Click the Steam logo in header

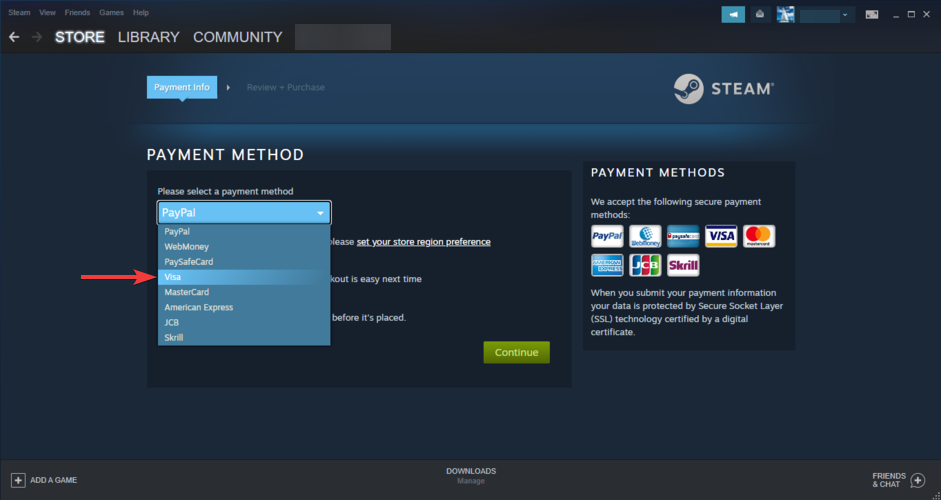point(724,89)
